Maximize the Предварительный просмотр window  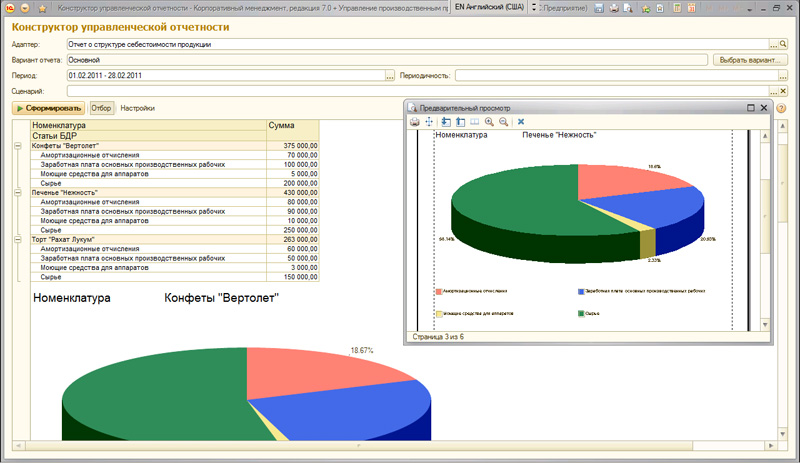(751, 108)
